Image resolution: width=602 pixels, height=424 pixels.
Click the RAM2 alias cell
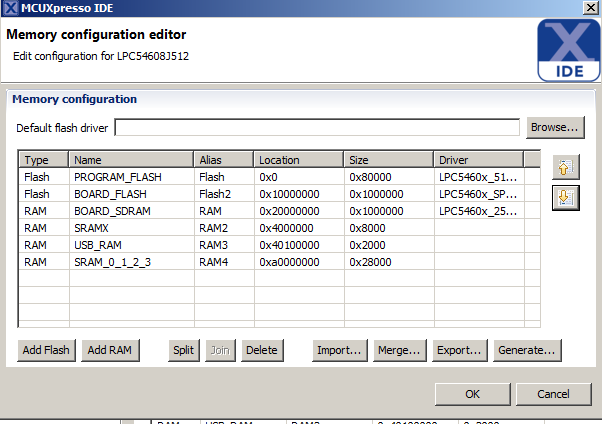coord(224,228)
